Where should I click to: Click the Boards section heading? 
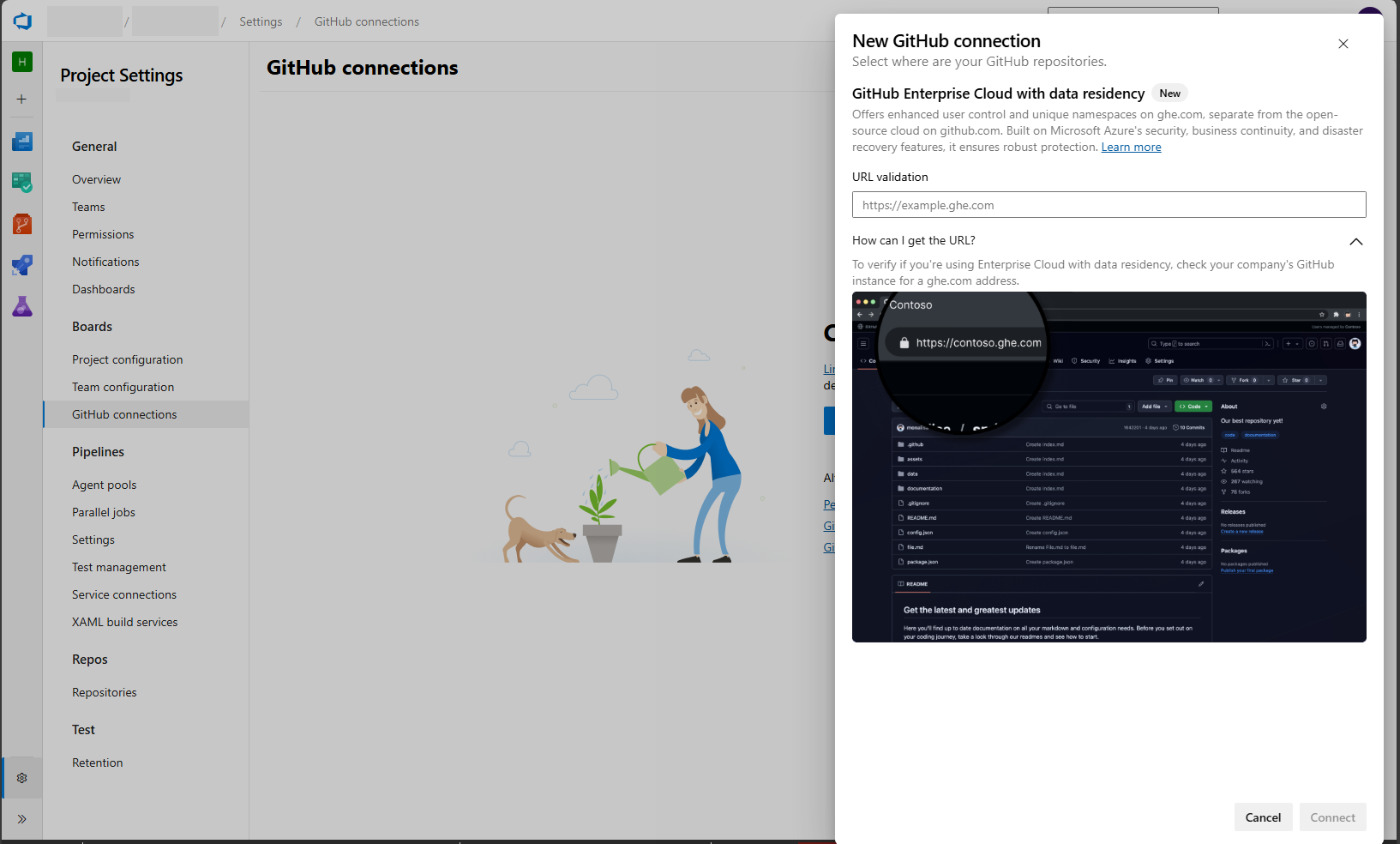pyautogui.click(x=92, y=327)
